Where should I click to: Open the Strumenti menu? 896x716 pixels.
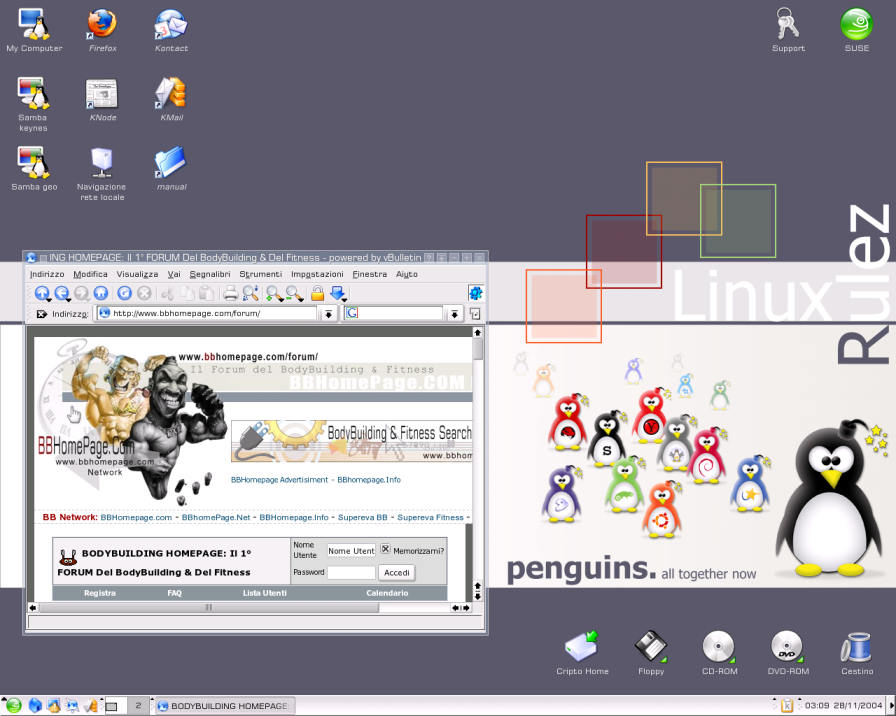260,274
